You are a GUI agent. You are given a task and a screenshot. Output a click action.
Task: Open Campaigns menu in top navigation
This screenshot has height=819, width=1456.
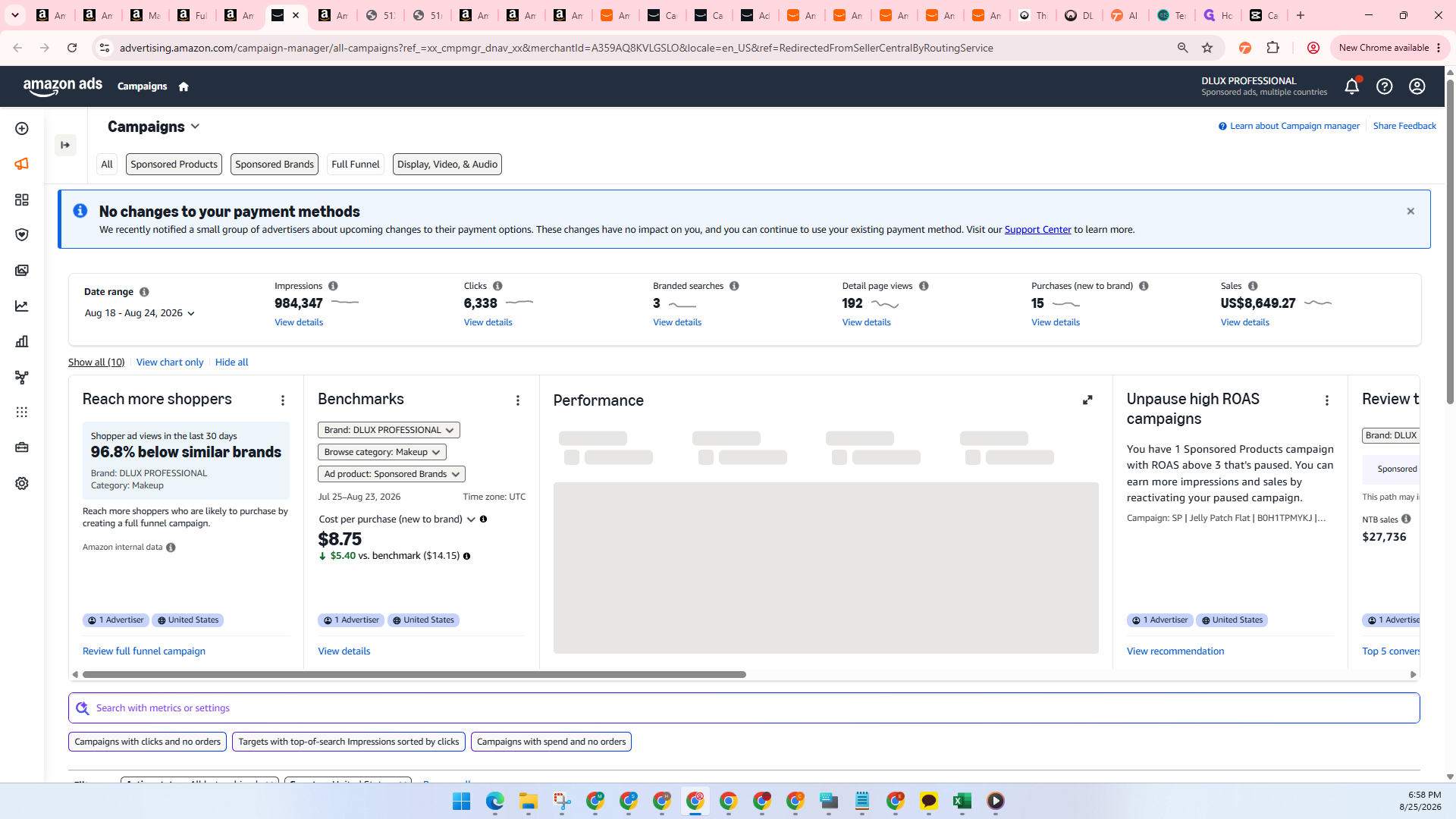pos(142,86)
